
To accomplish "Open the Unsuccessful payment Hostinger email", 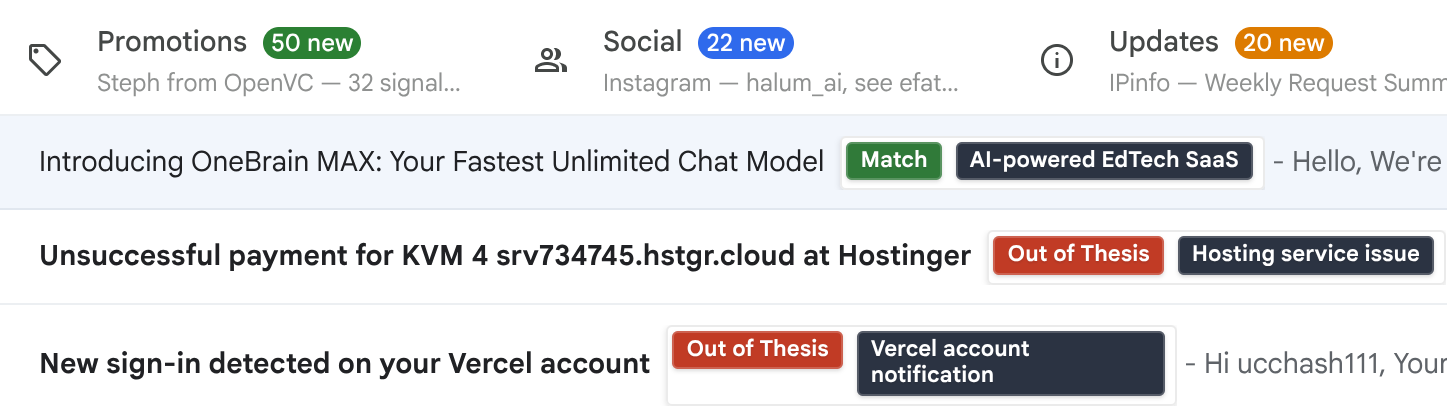I will pos(723,257).
